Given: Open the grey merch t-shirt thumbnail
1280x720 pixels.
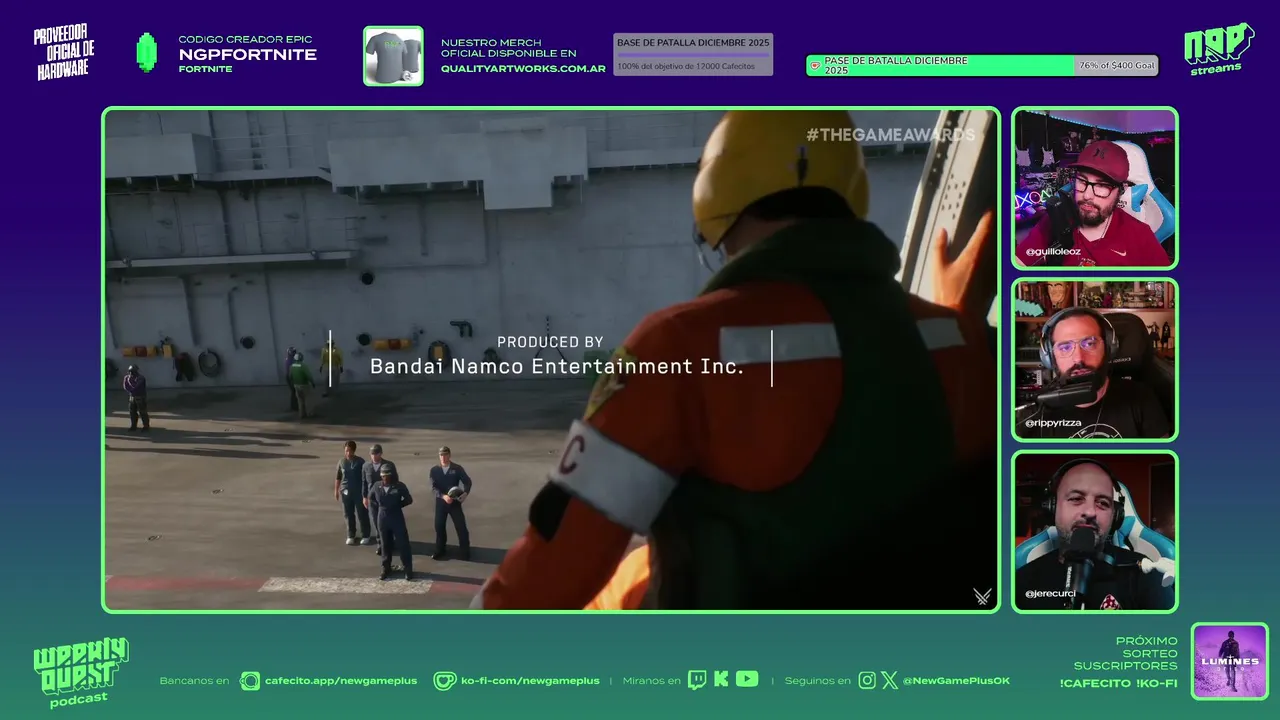Looking at the screenshot, I should pyautogui.click(x=393, y=55).
